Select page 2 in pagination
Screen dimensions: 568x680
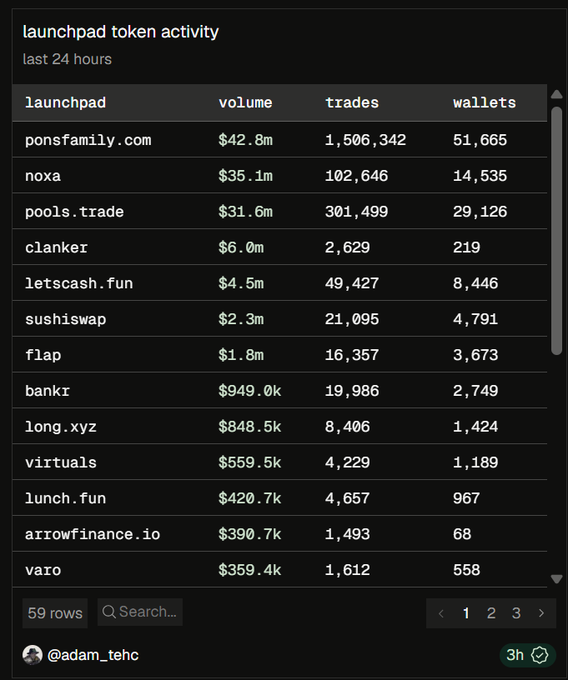tap(491, 613)
